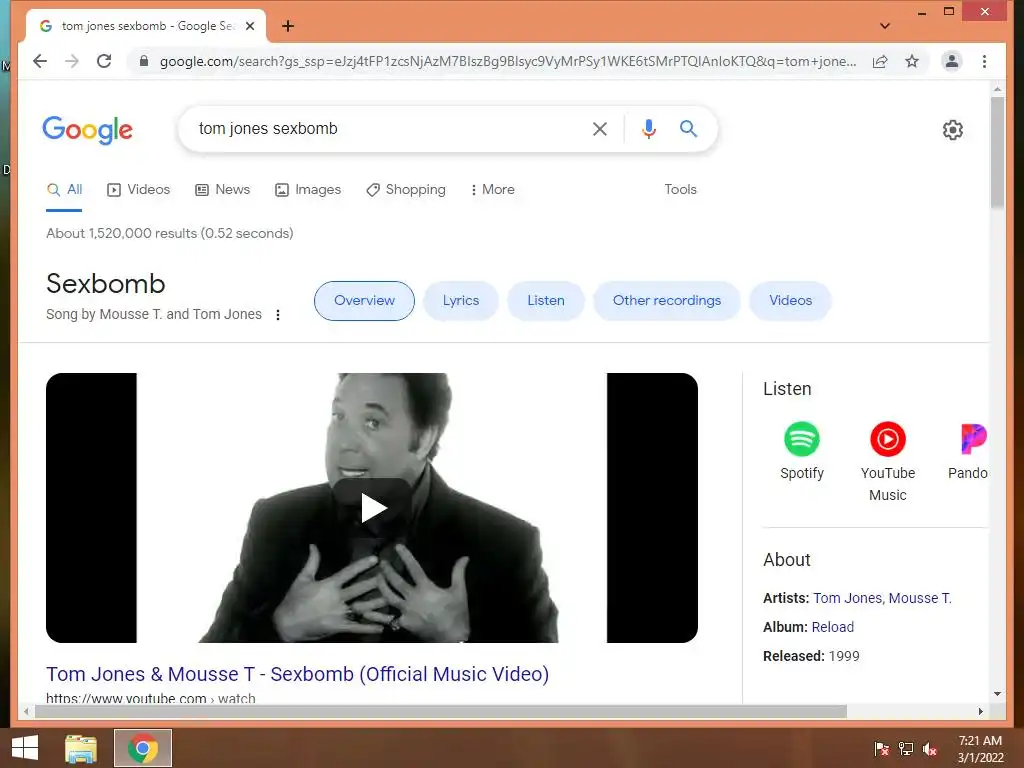Open the Other recordings chip
The width and height of the screenshot is (1024, 768).
(667, 300)
